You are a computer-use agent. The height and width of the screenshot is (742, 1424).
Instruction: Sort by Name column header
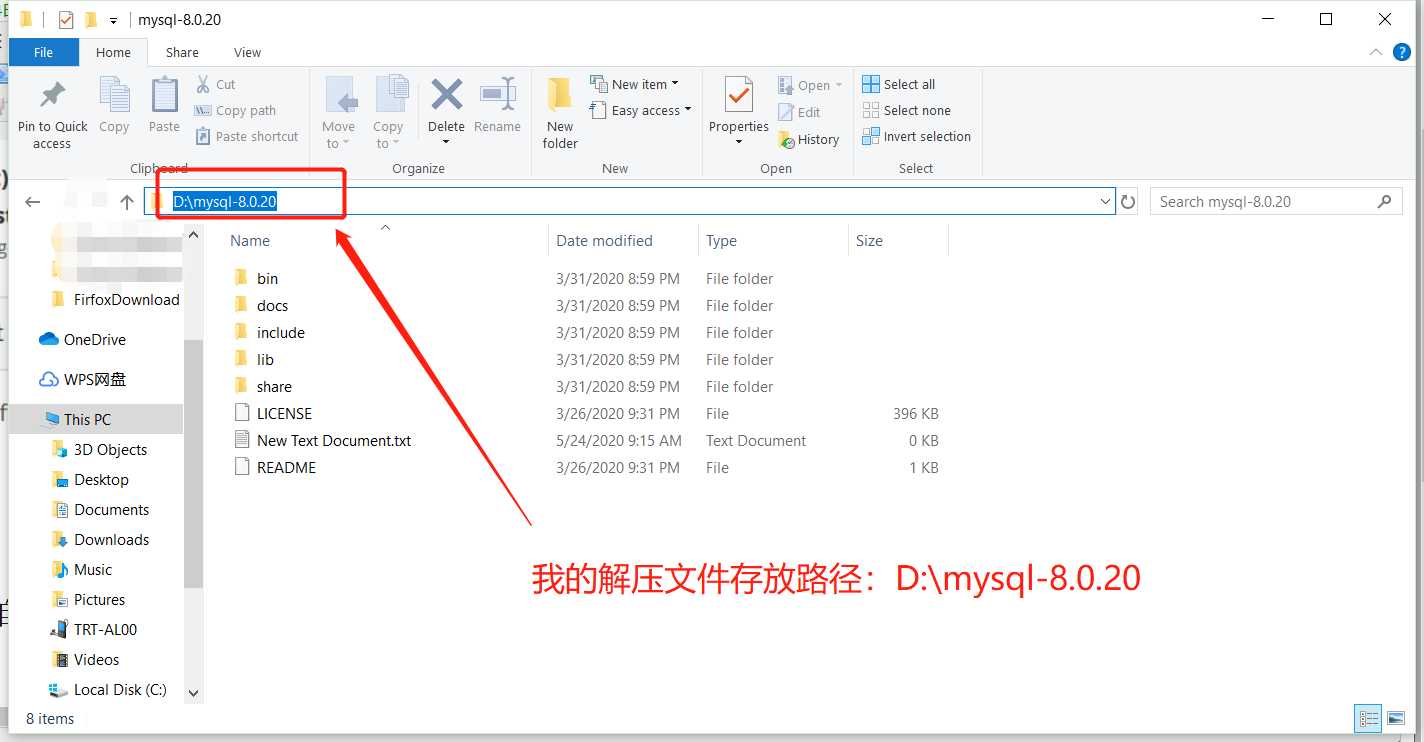pos(250,240)
